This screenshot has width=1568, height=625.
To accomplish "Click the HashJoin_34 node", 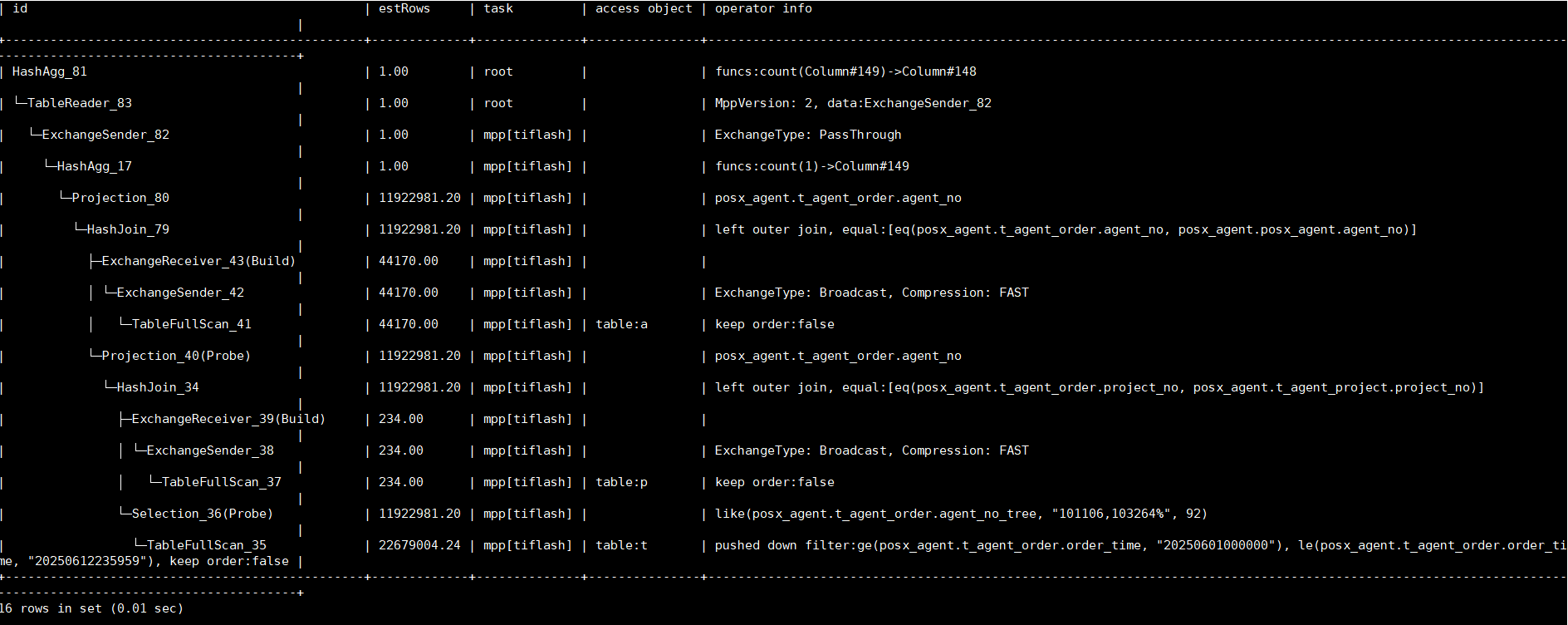I will [158, 387].
